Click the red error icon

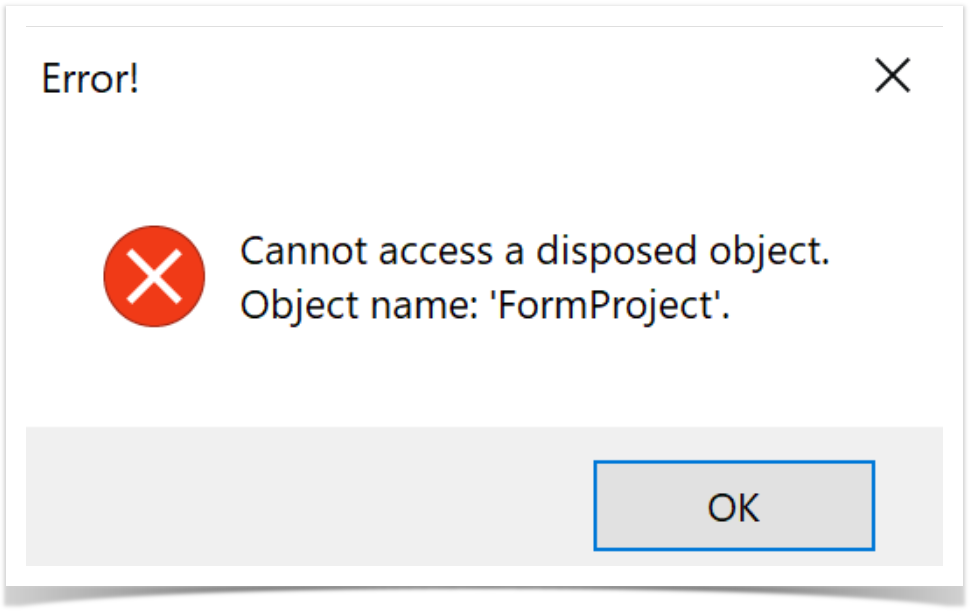point(155,276)
